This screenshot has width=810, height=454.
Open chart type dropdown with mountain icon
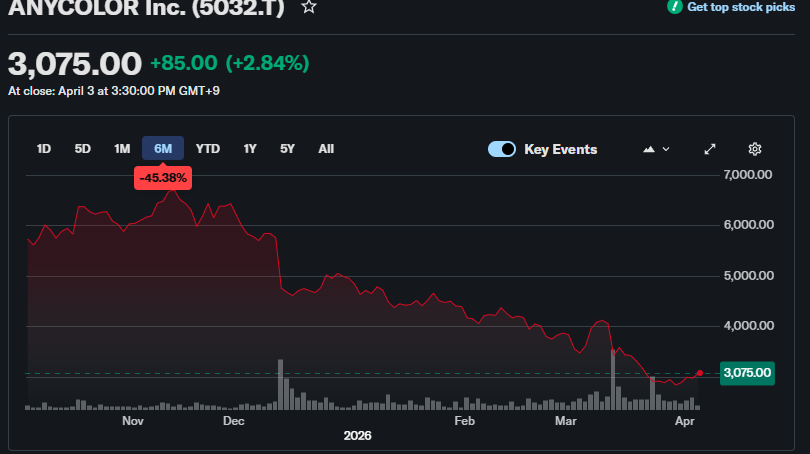(656, 149)
